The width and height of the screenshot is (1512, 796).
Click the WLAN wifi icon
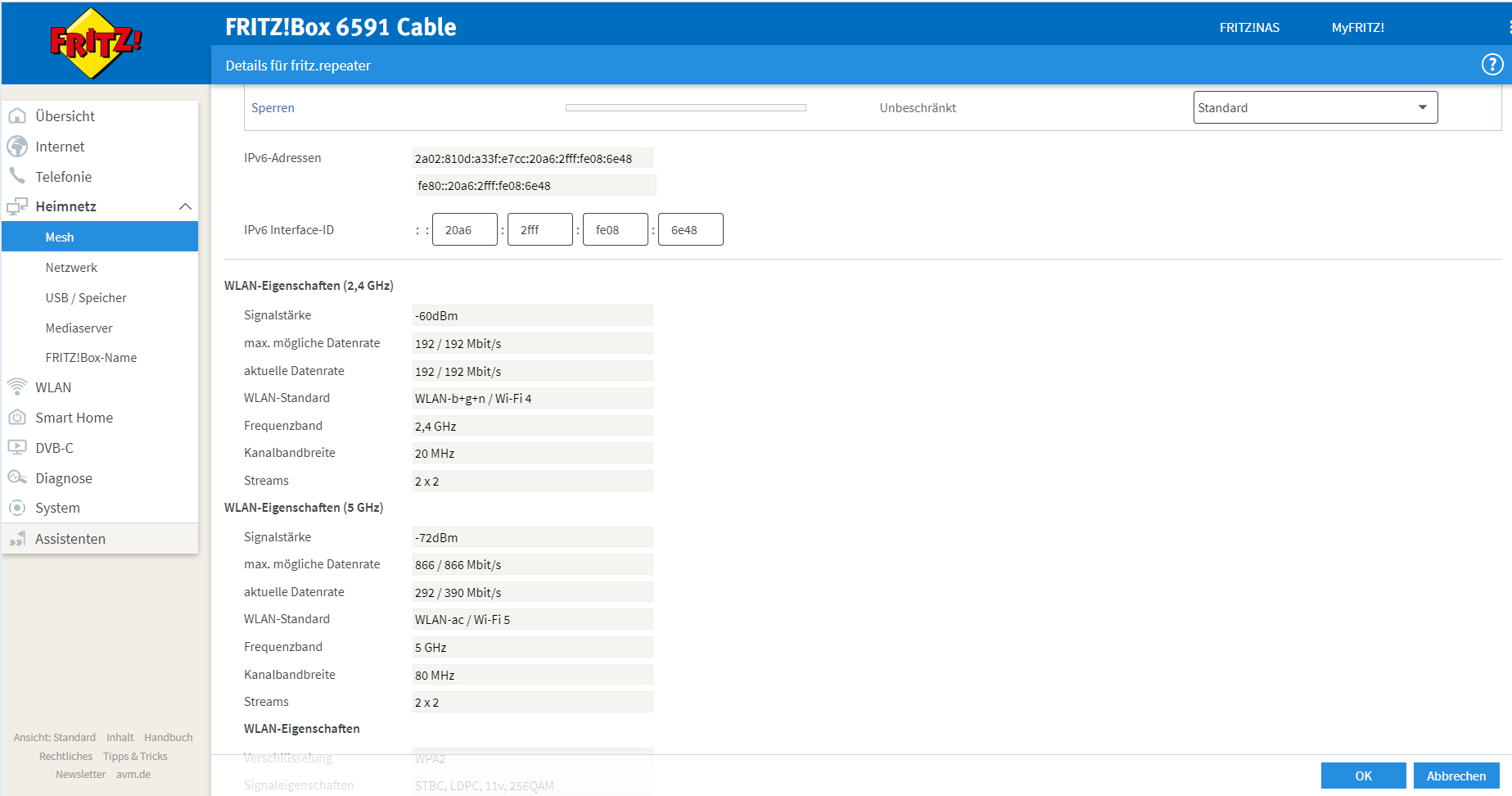(x=17, y=387)
